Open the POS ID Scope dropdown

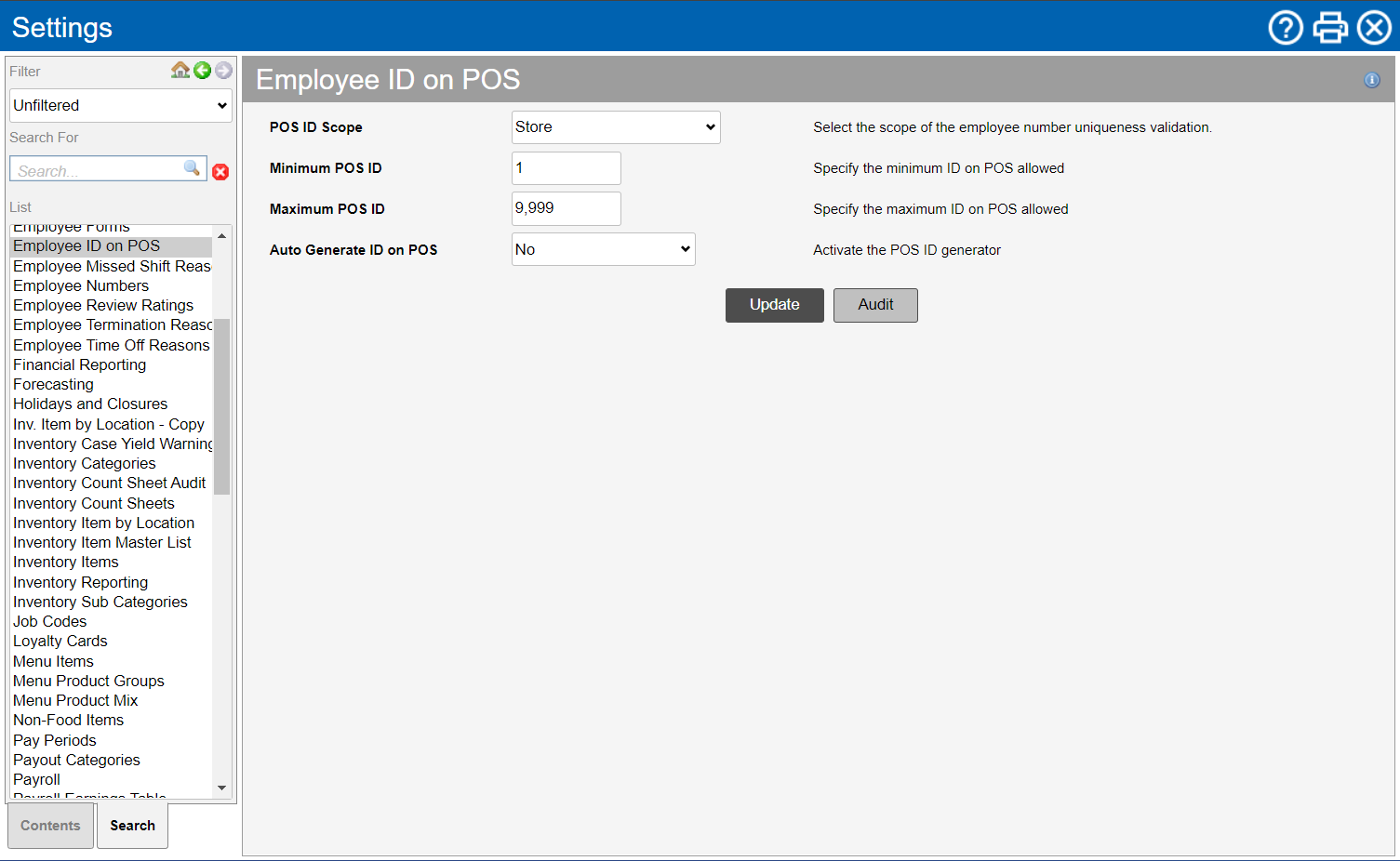(x=616, y=127)
